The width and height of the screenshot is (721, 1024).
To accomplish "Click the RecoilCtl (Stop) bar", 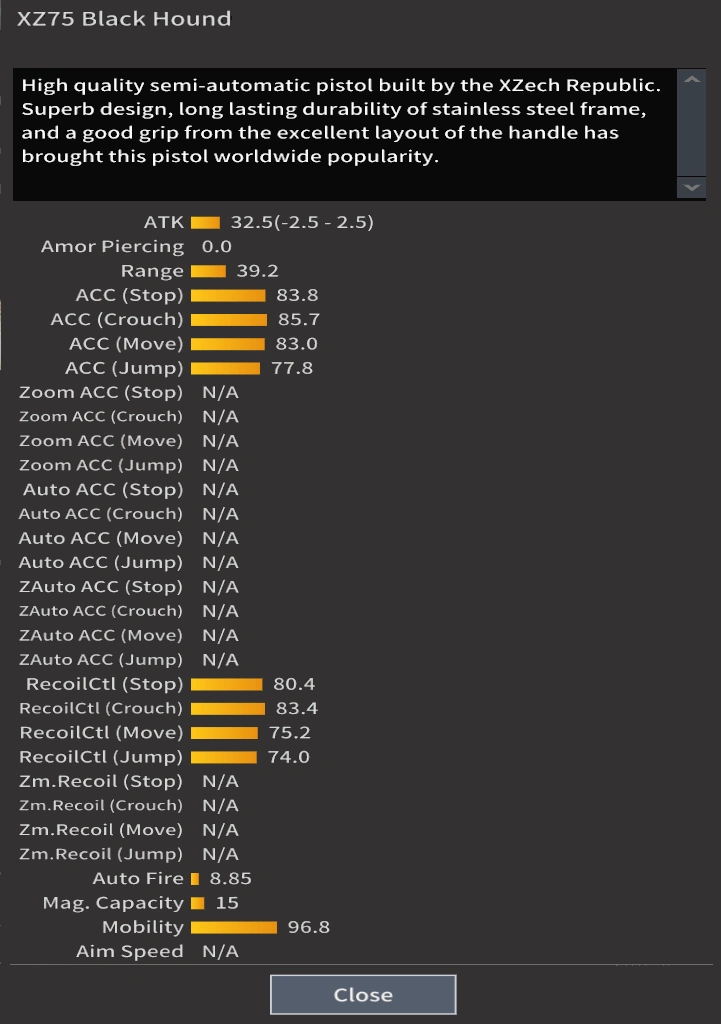I will pos(226,685).
